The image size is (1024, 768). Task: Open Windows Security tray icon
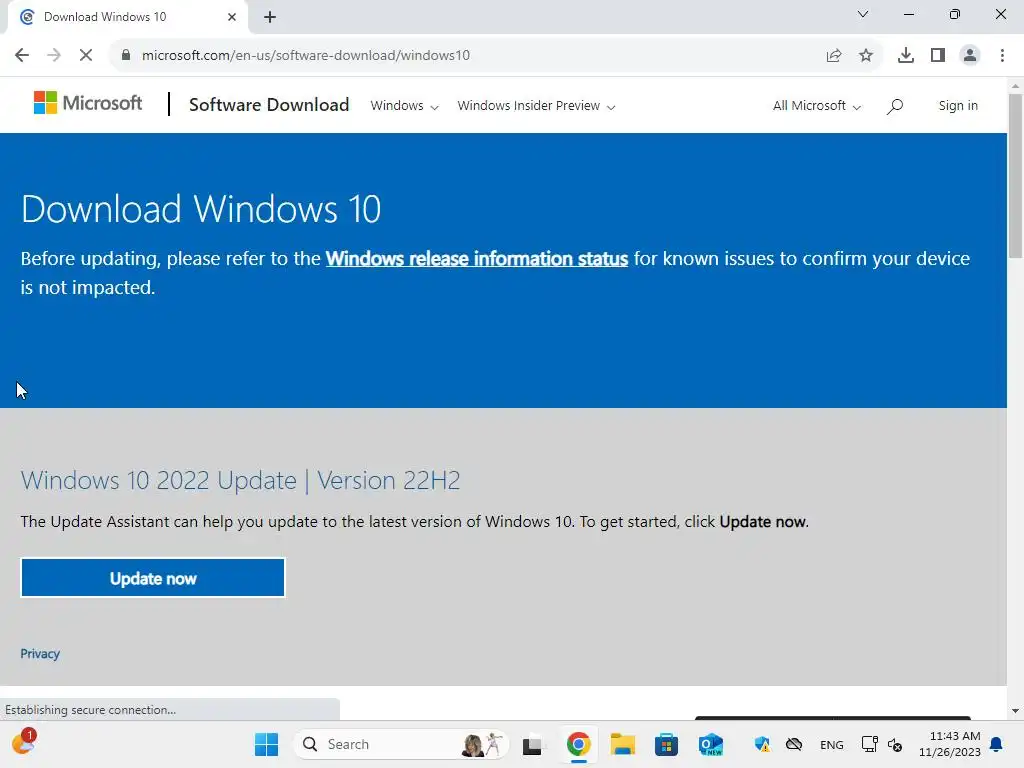[x=761, y=744]
